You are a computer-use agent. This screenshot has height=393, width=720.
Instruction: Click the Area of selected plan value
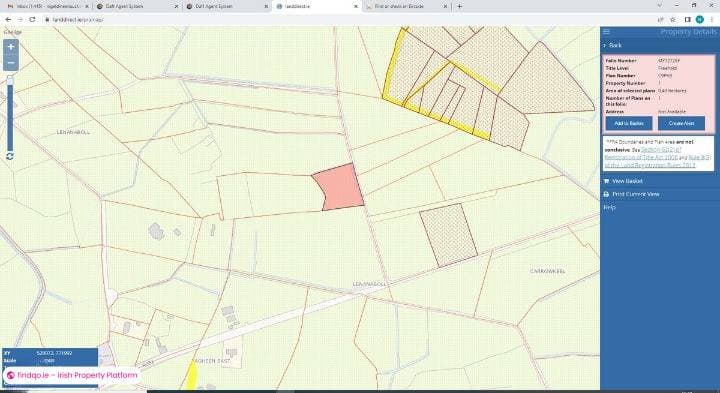(x=672, y=91)
